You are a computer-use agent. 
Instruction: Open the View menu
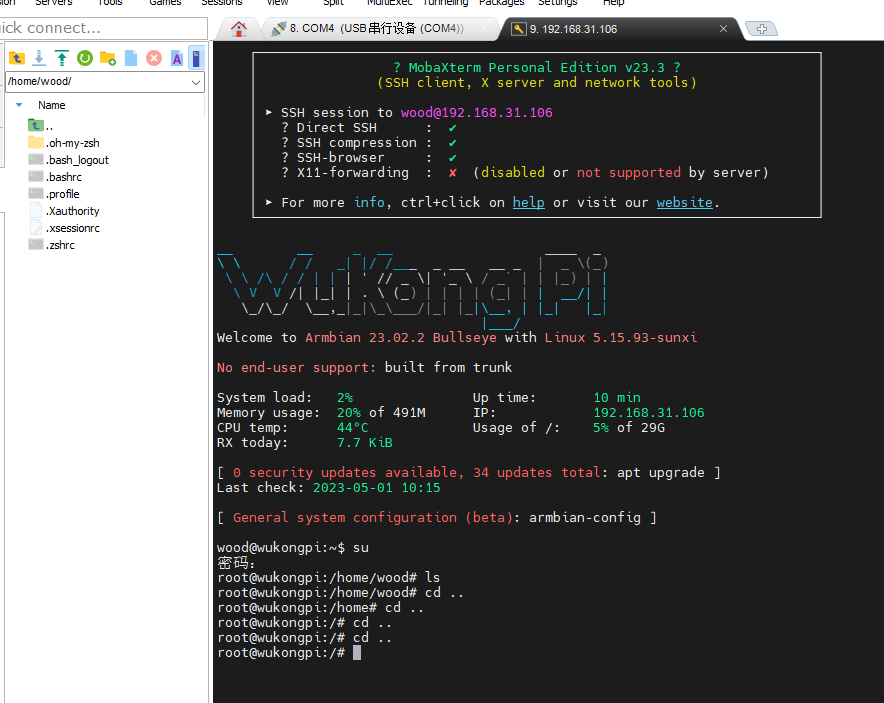[277, 3]
